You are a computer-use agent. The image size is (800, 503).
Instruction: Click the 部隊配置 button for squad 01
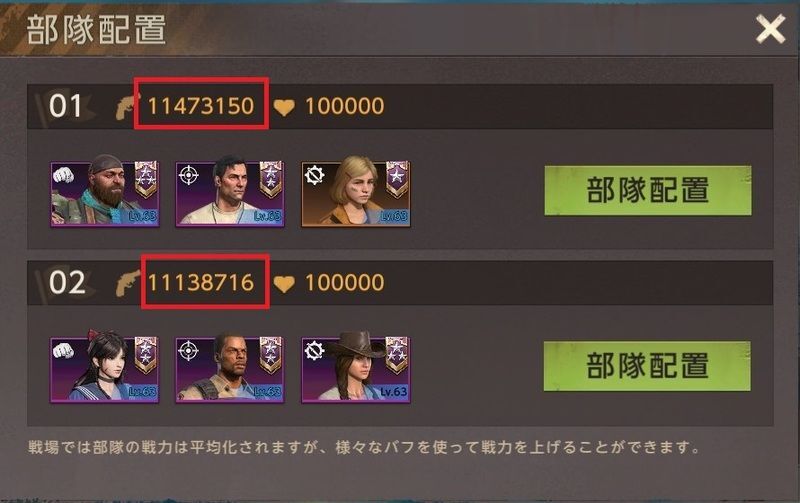tap(647, 190)
